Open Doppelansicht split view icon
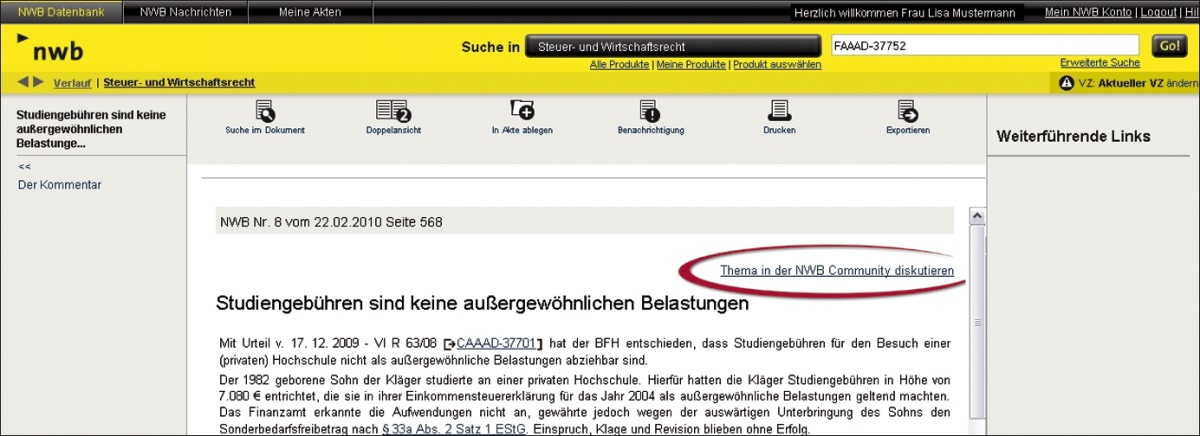1200x436 pixels. point(393,110)
